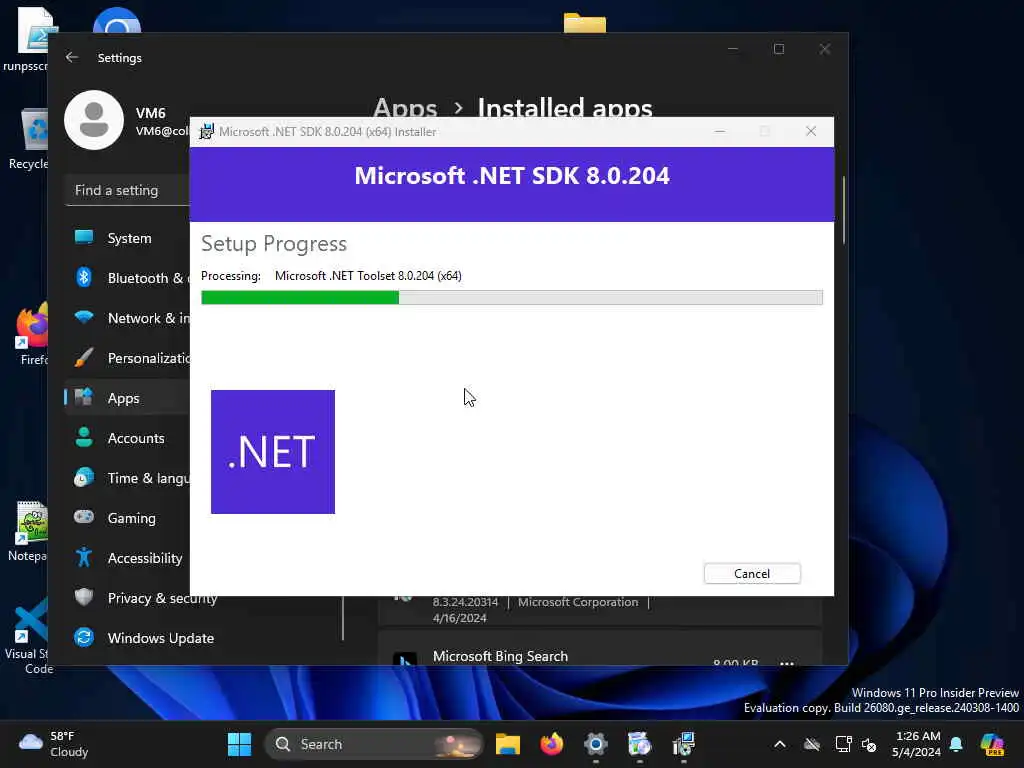This screenshot has height=768, width=1024.
Task: Click the Privacy shield icon
Action: [x=84, y=597]
